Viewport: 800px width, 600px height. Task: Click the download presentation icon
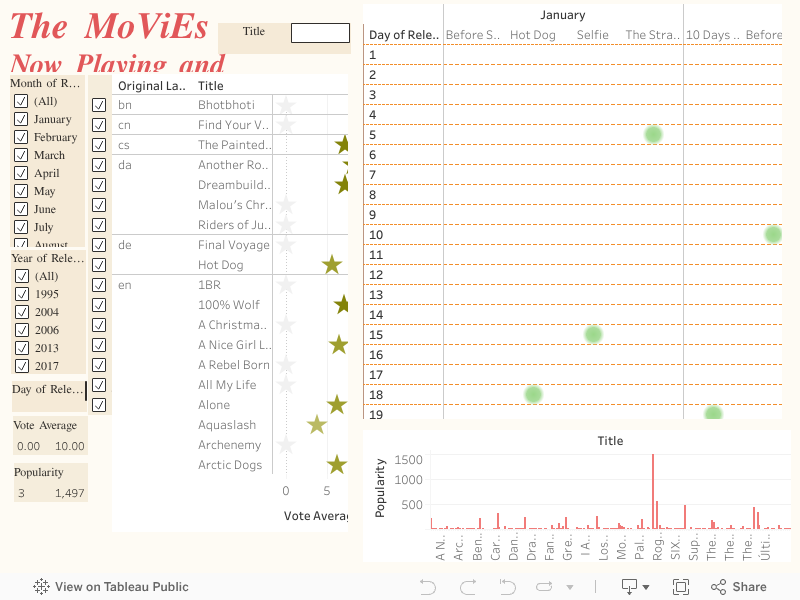point(629,587)
